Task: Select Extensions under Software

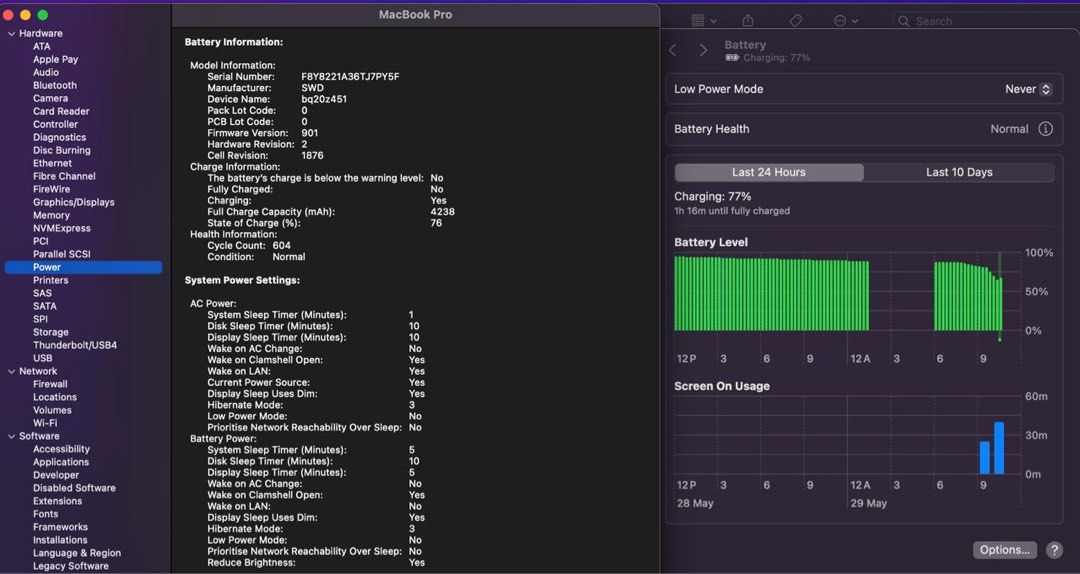Action: [57, 501]
